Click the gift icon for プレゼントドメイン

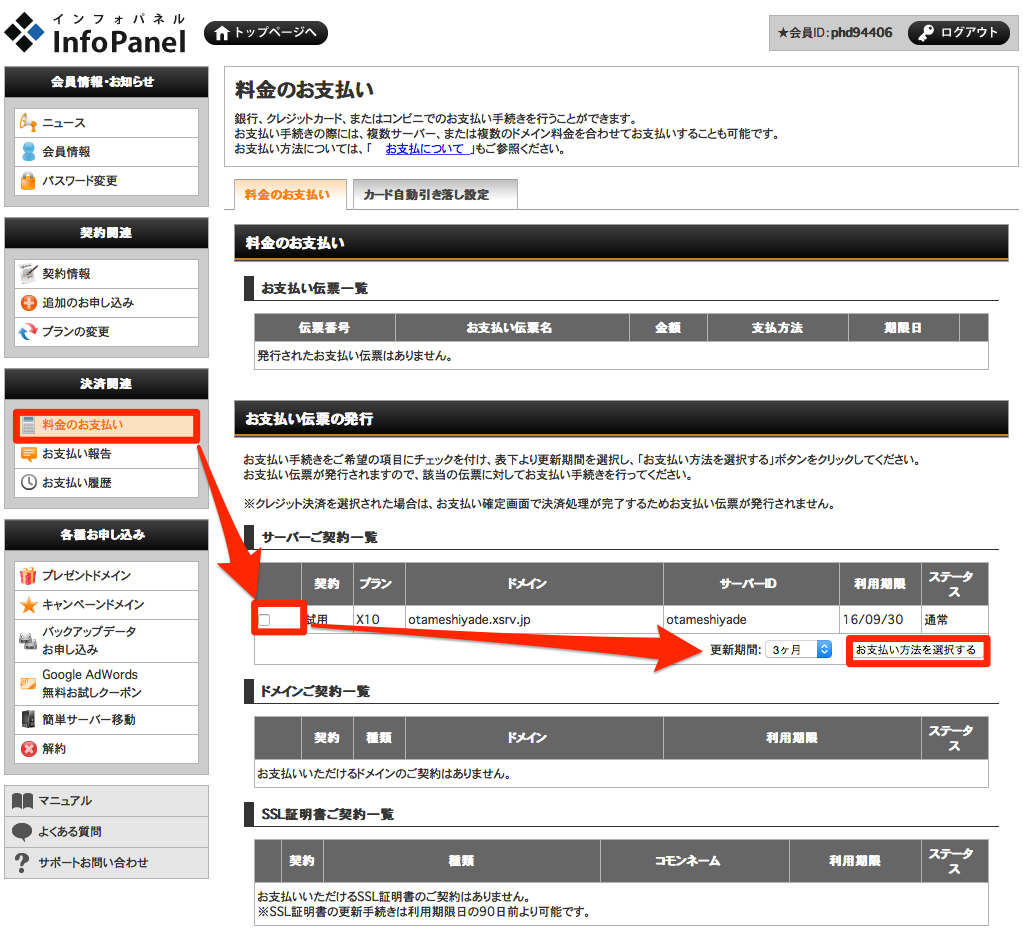pos(28,576)
